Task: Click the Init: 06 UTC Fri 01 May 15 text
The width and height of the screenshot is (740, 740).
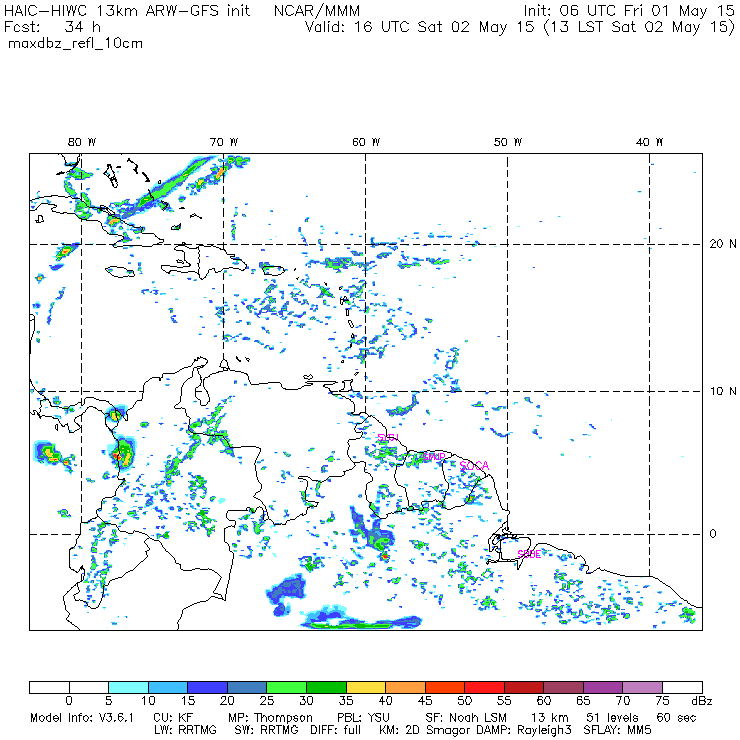Action: [x=629, y=11]
